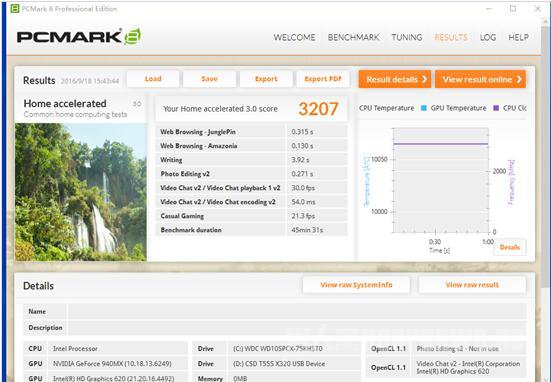Click the PCMARK 8 logo
This screenshot has height=382, width=551.
(x=79, y=37)
